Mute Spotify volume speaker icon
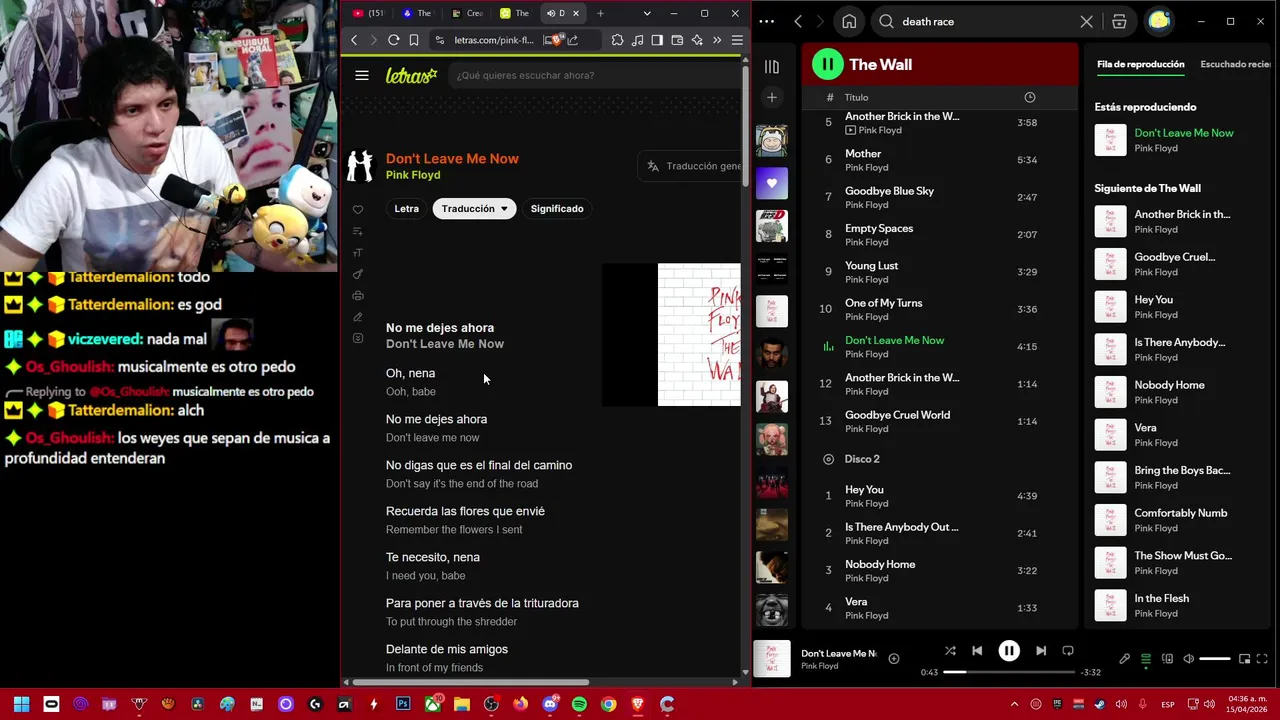The height and width of the screenshot is (720, 1280). tap(1188, 659)
